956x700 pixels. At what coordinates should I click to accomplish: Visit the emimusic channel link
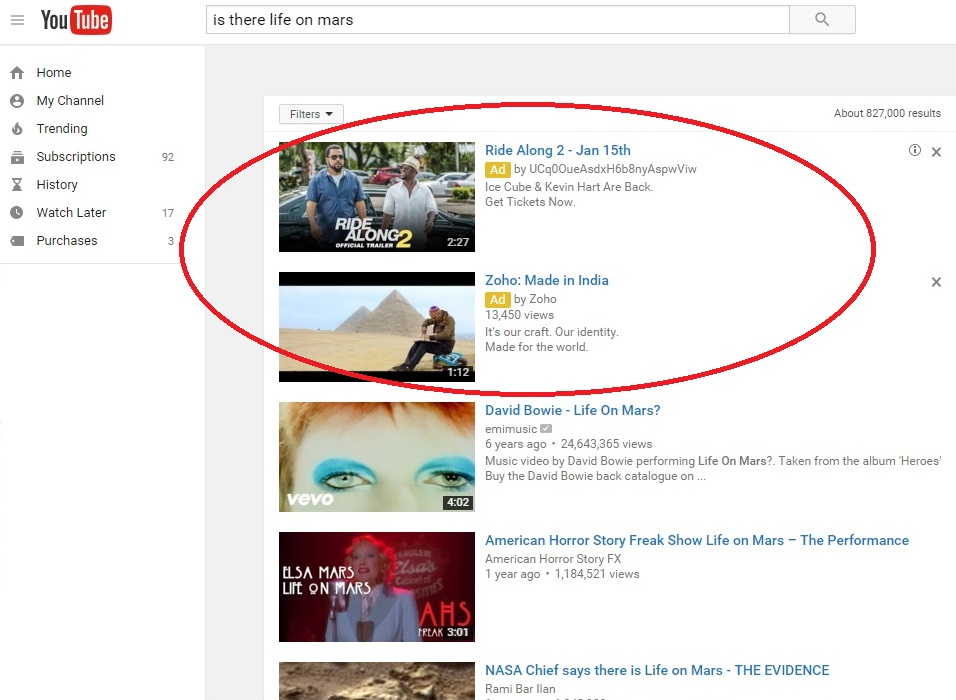pyautogui.click(x=511, y=429)
